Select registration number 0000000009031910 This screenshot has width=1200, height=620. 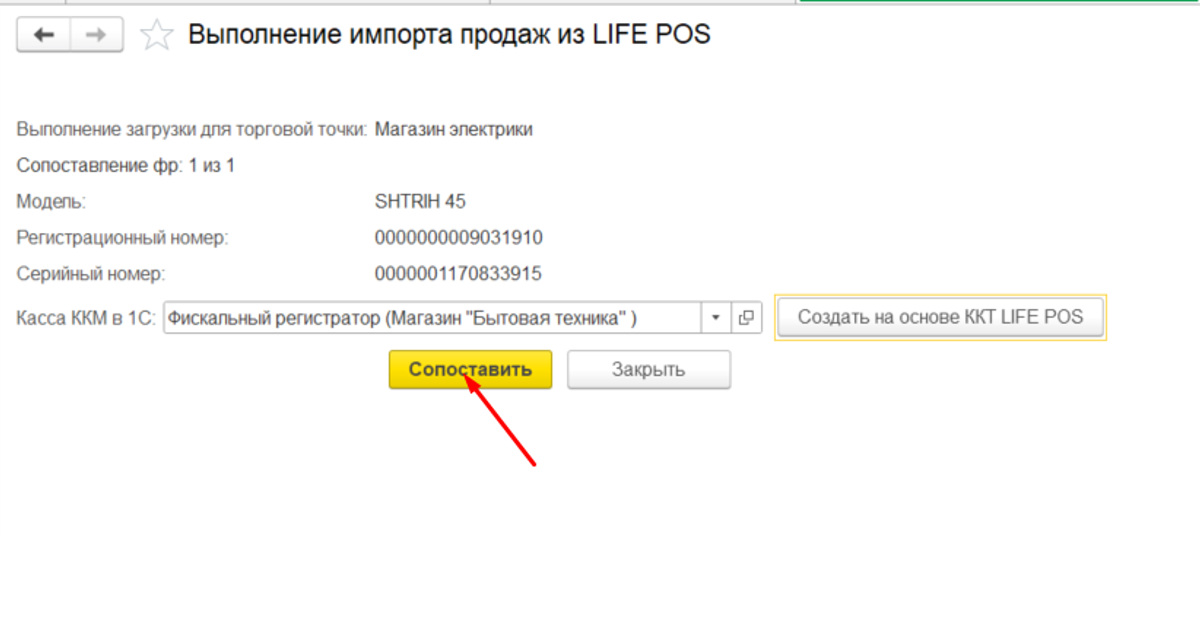[x=458, y=237]
